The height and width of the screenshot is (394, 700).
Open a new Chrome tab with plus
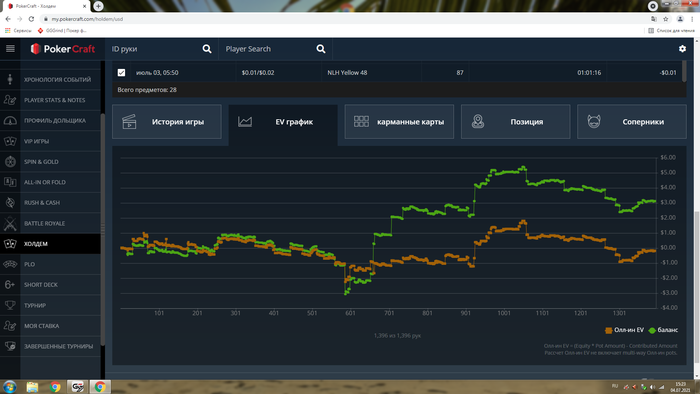(x=98, y=6)
